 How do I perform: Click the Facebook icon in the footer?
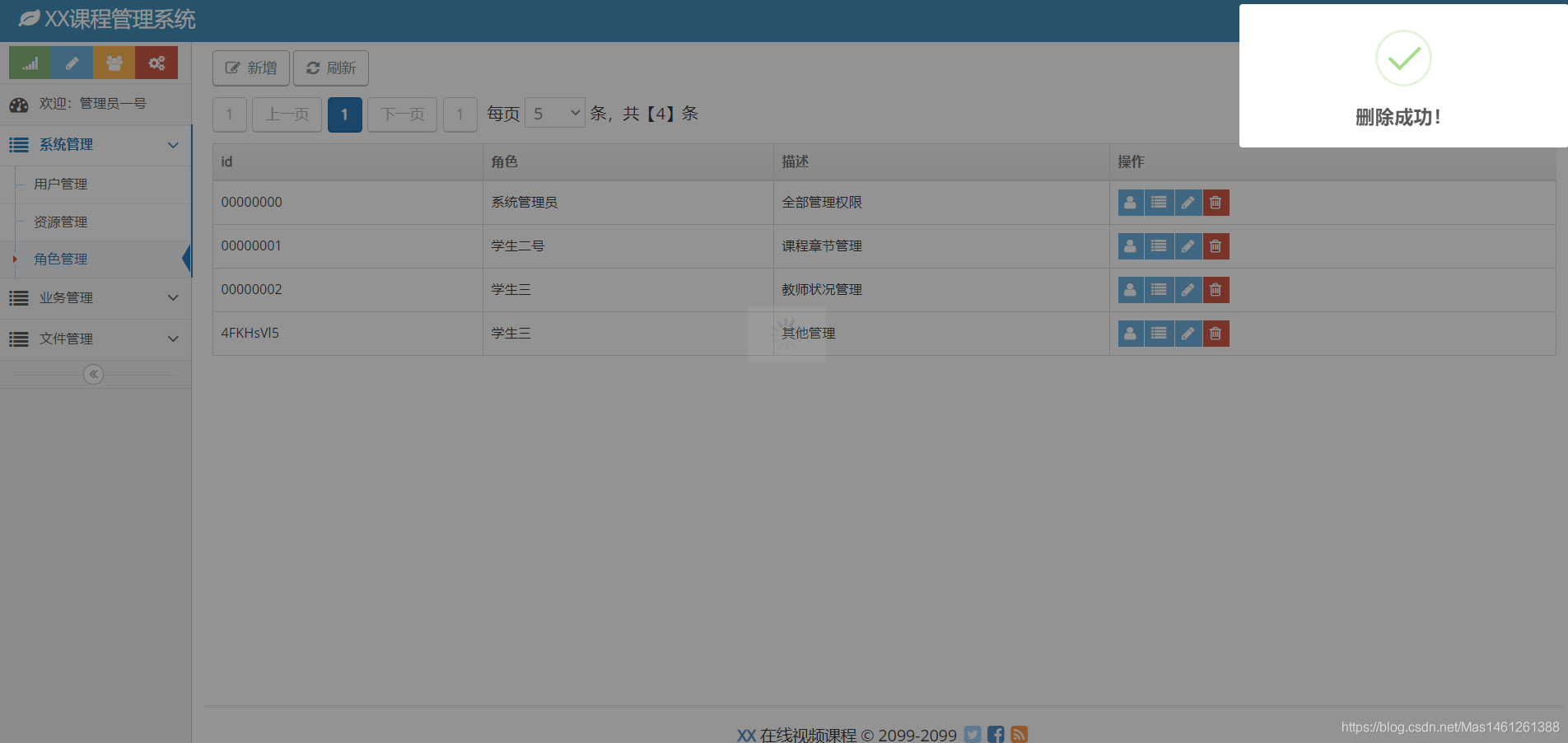(996, 734)
